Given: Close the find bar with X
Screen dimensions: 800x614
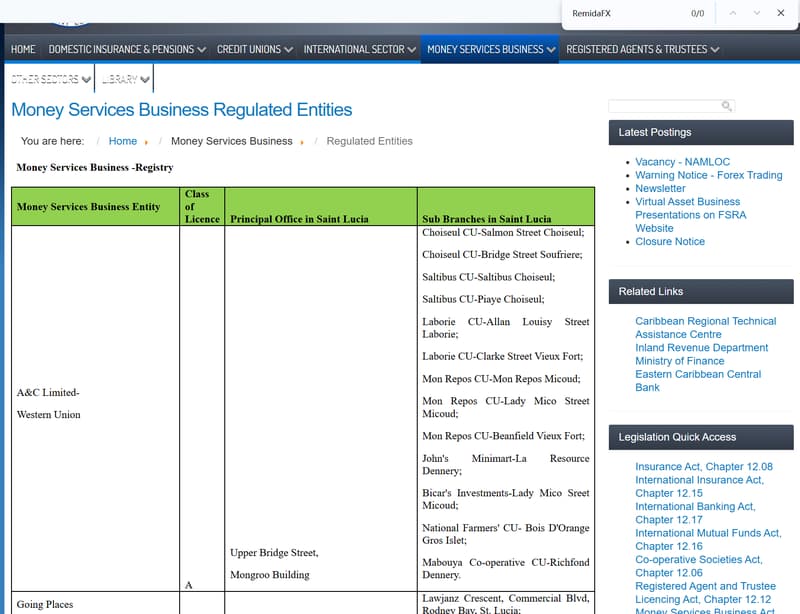Looking at the screenshot, I should [x=781, y=13].
